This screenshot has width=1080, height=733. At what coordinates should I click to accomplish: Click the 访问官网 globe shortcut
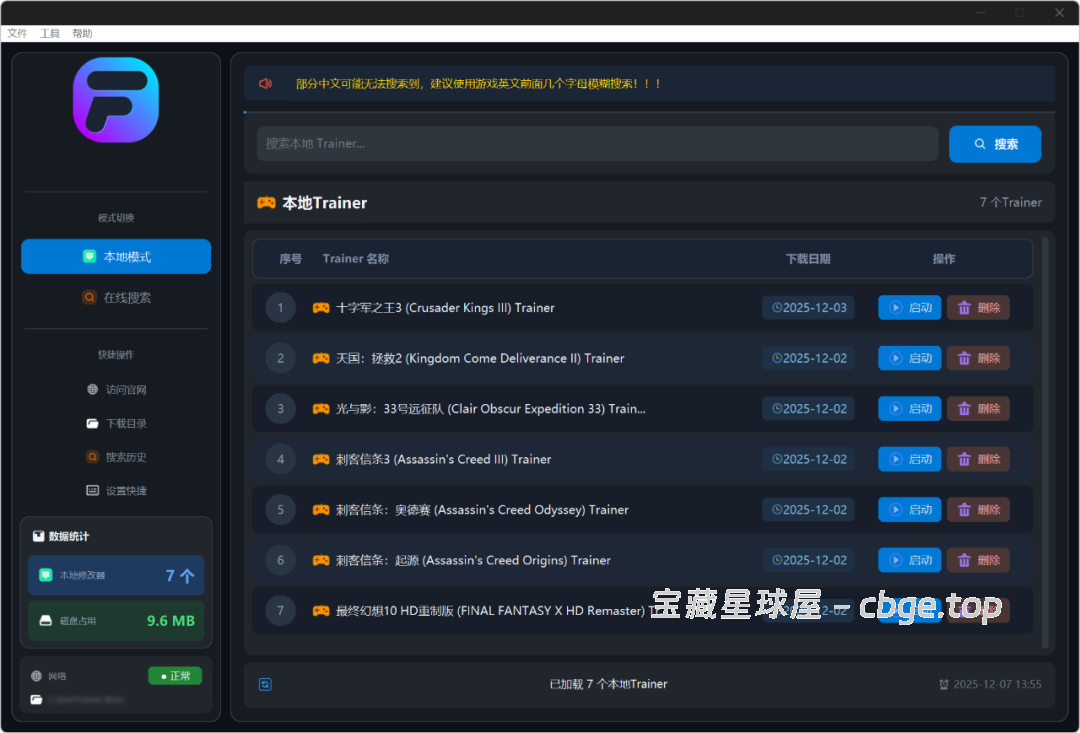(116, 390)
